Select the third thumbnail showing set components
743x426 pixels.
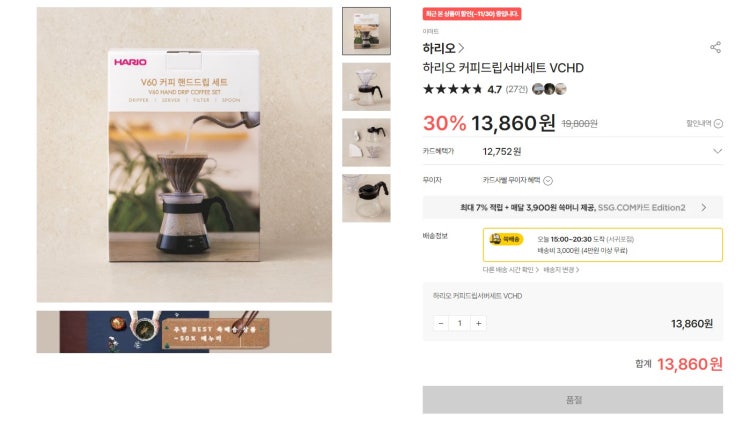pyautogui.click(x=366, y=142)
